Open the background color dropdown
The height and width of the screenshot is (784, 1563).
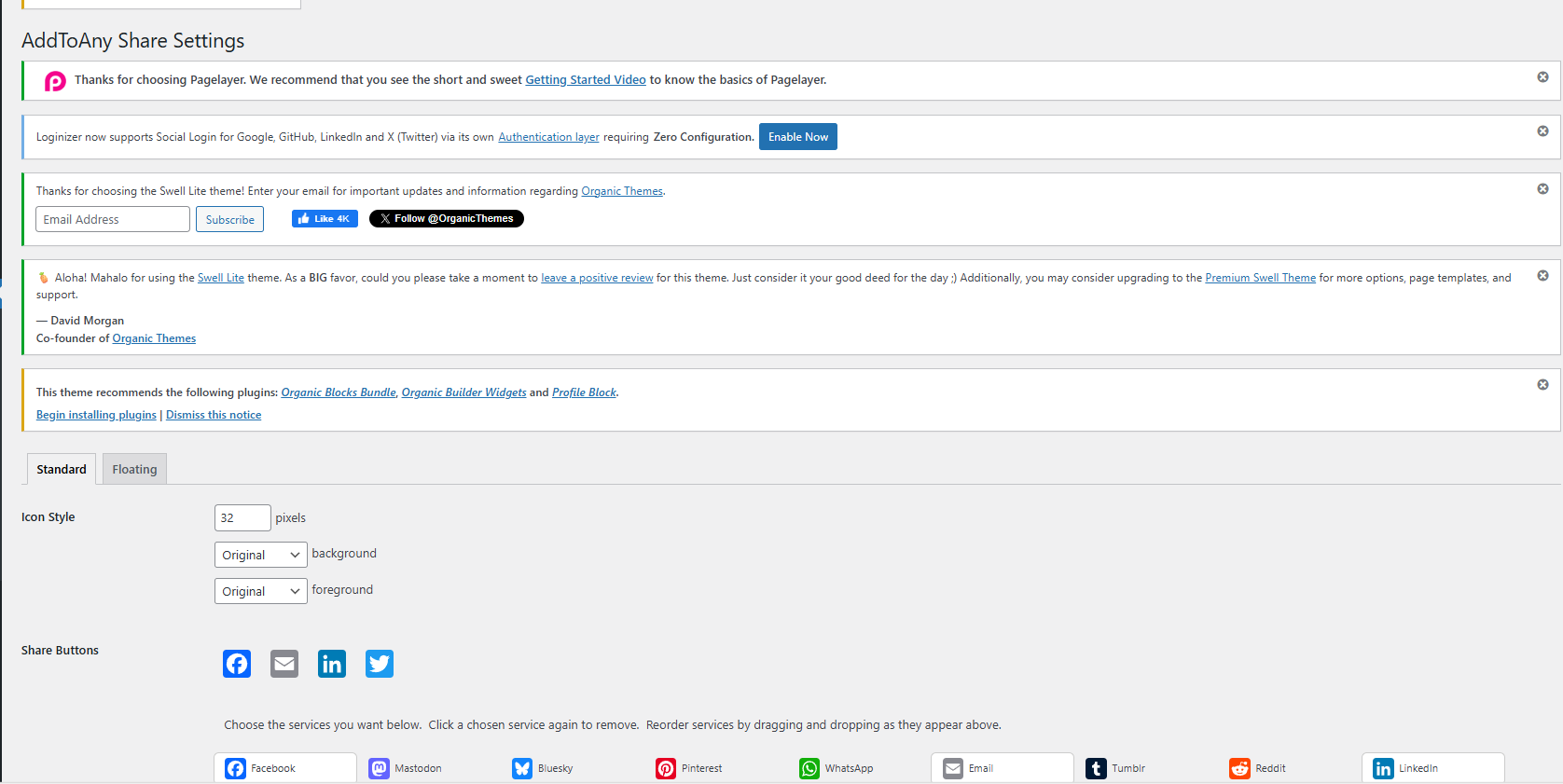tap(261, 555)
